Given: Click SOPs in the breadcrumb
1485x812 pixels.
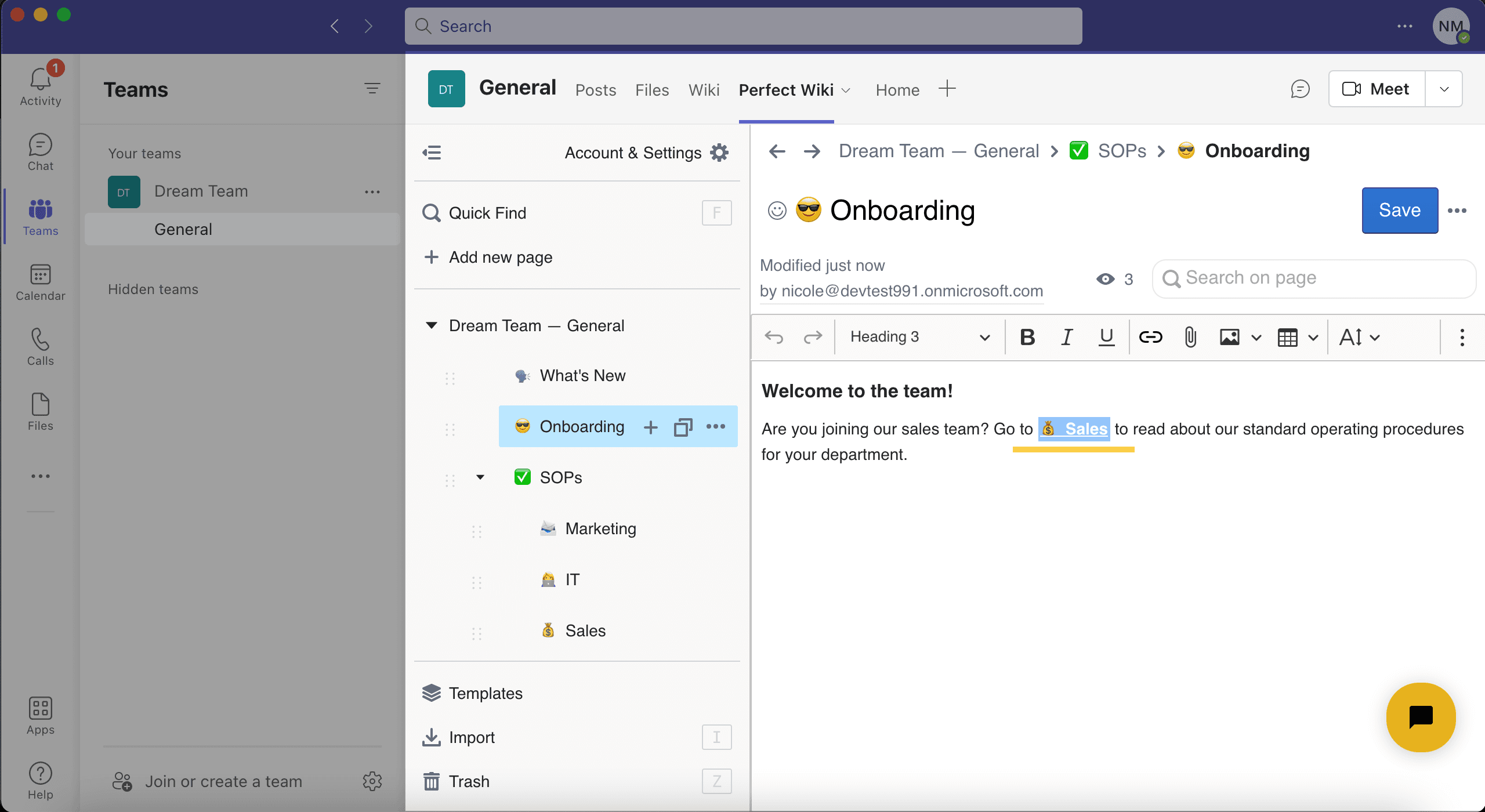Looking at the screenshot, I should (1122, 151).
